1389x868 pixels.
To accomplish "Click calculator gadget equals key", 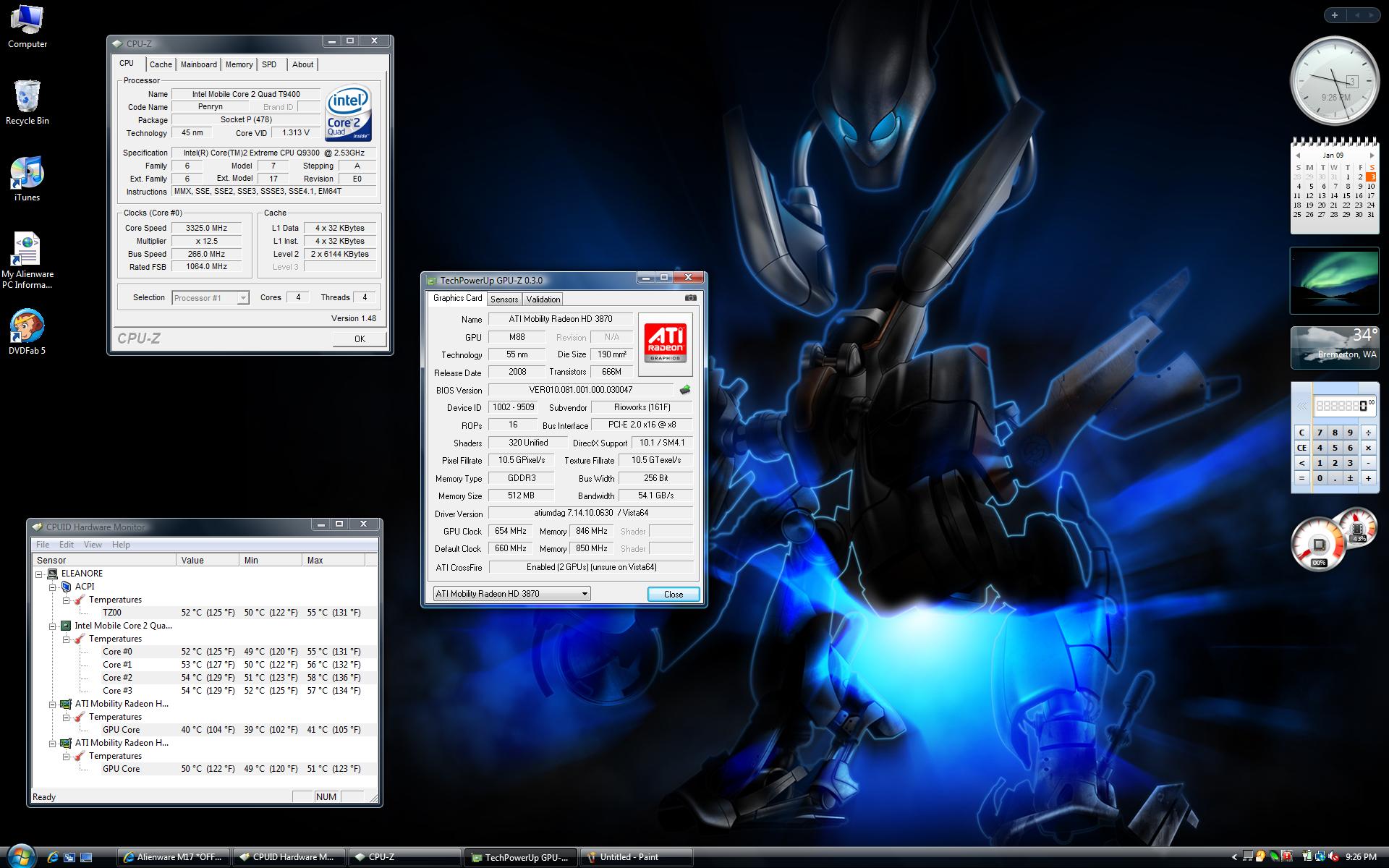I will (x=1301, y=478).
